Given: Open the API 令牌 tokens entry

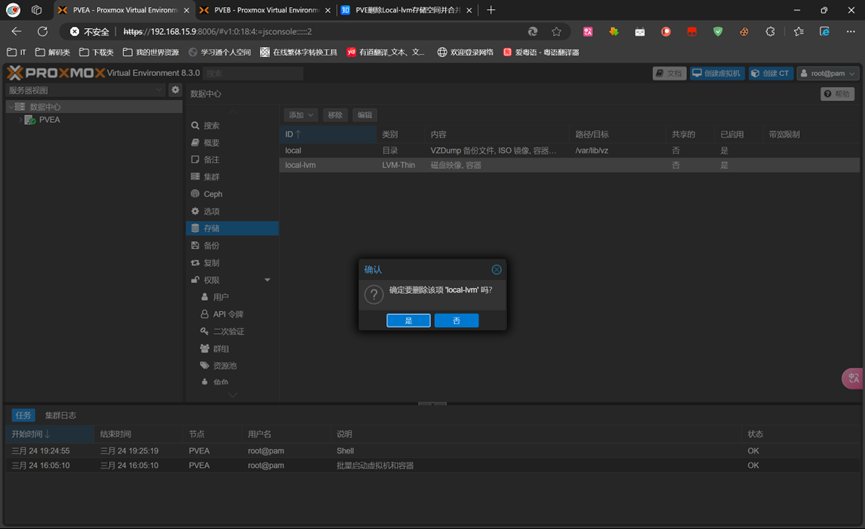Looking at the screenshot, I should click(x=232, y=314).
